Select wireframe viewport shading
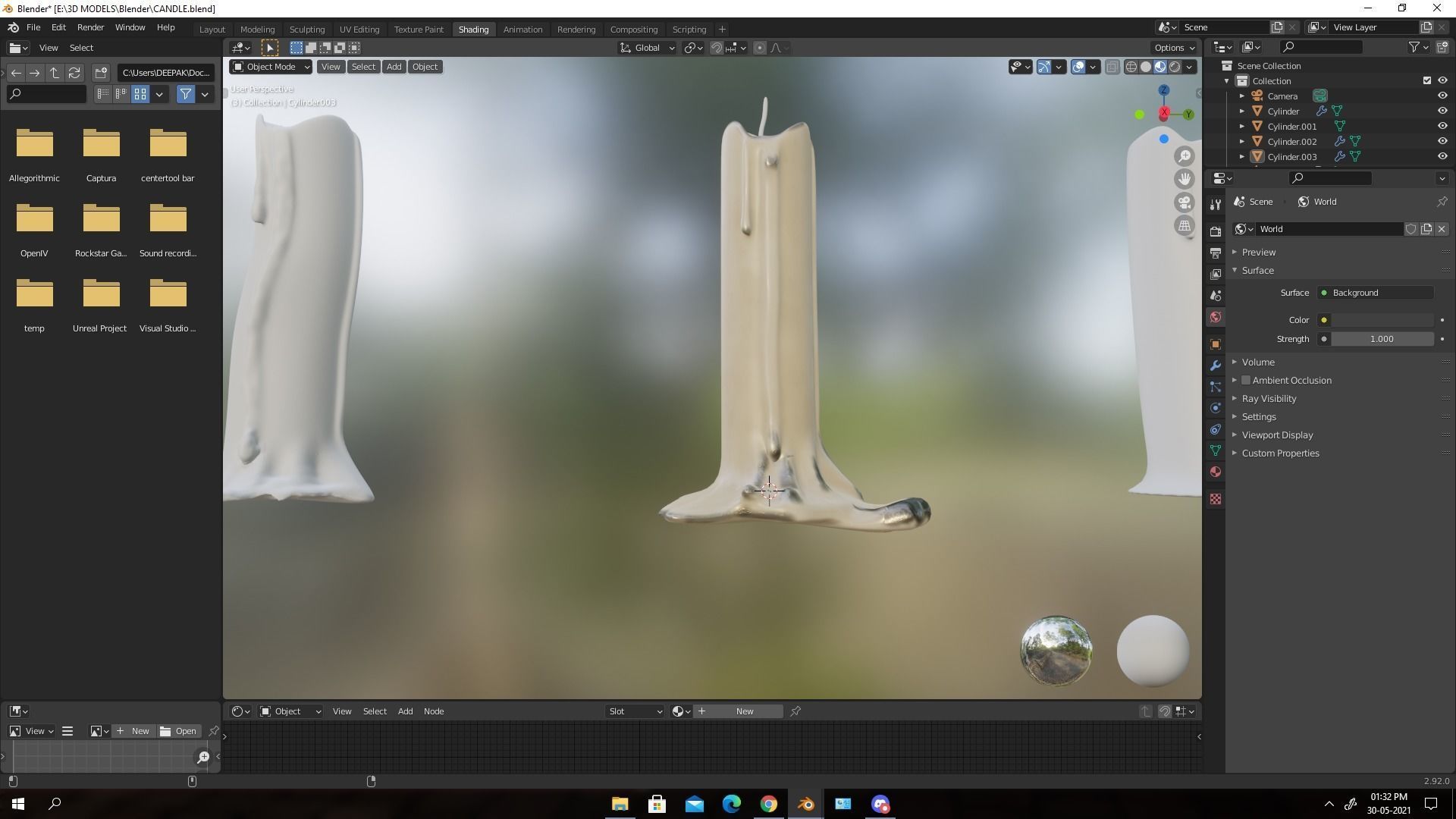1456x819 pixels. point(1131,67)
